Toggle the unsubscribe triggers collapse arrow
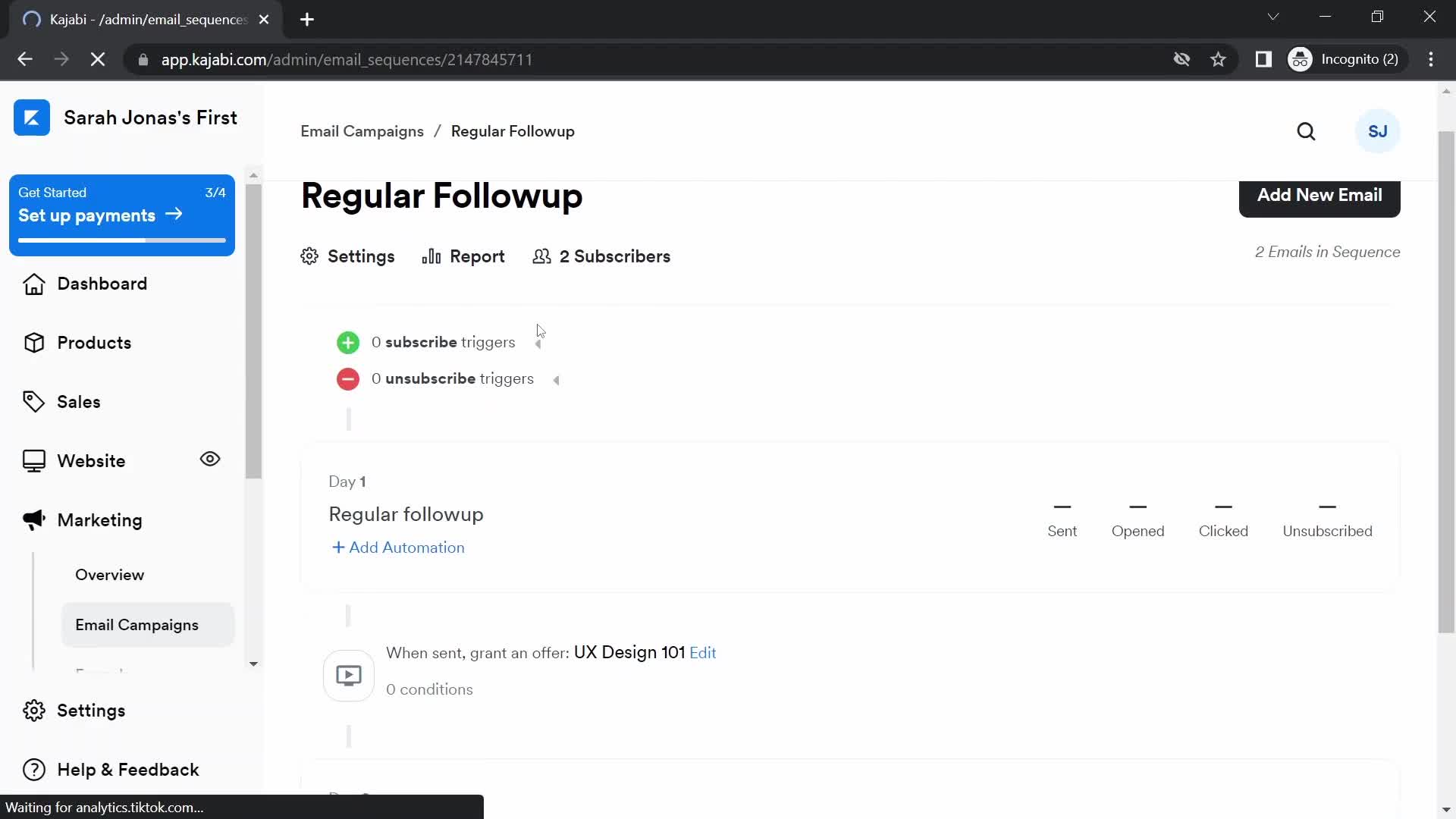Image resolution: width=1456 pixels, height=819 pixels. (x=556, y=379)
